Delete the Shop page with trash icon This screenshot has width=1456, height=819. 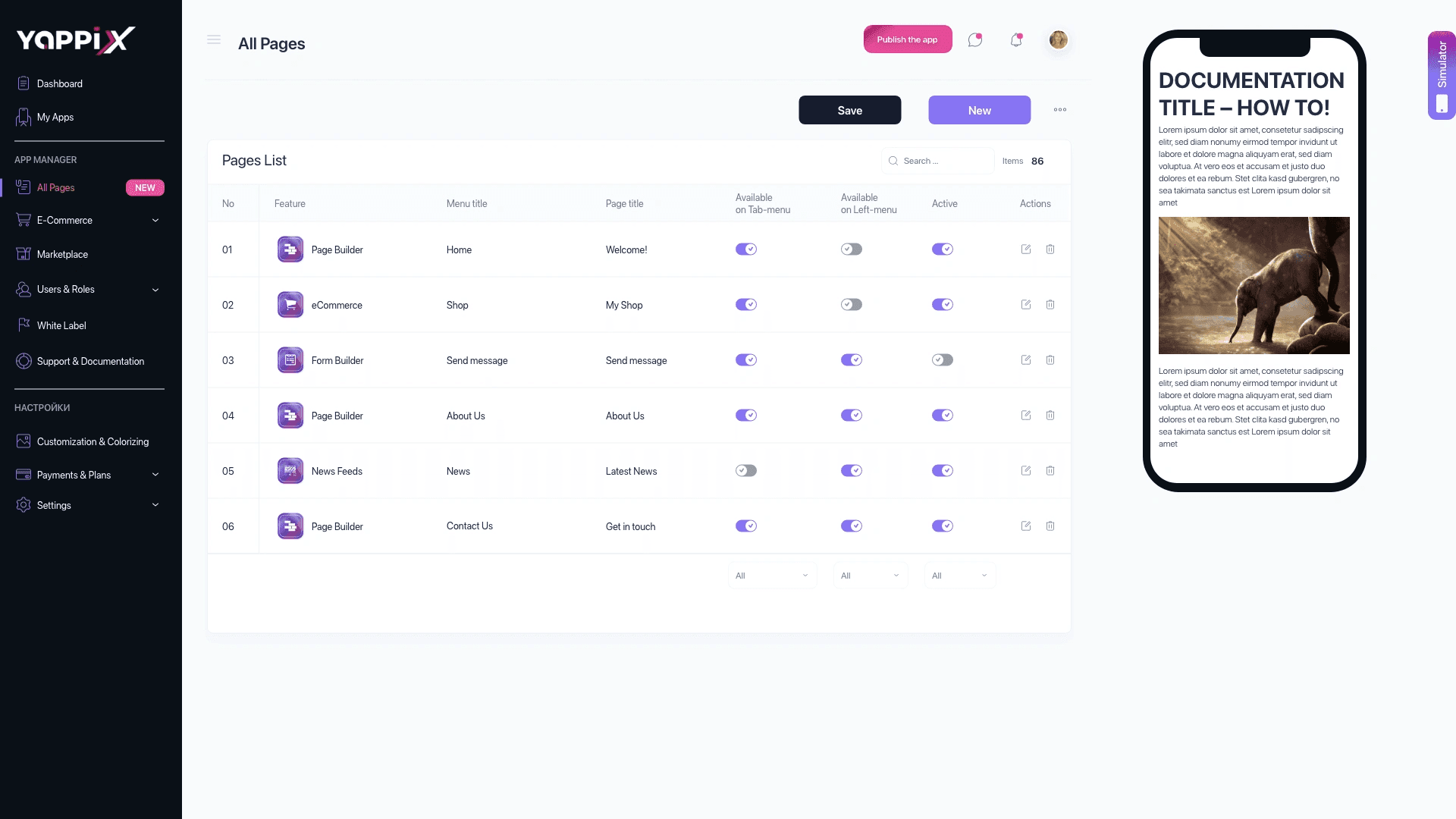coord(1050,305)
